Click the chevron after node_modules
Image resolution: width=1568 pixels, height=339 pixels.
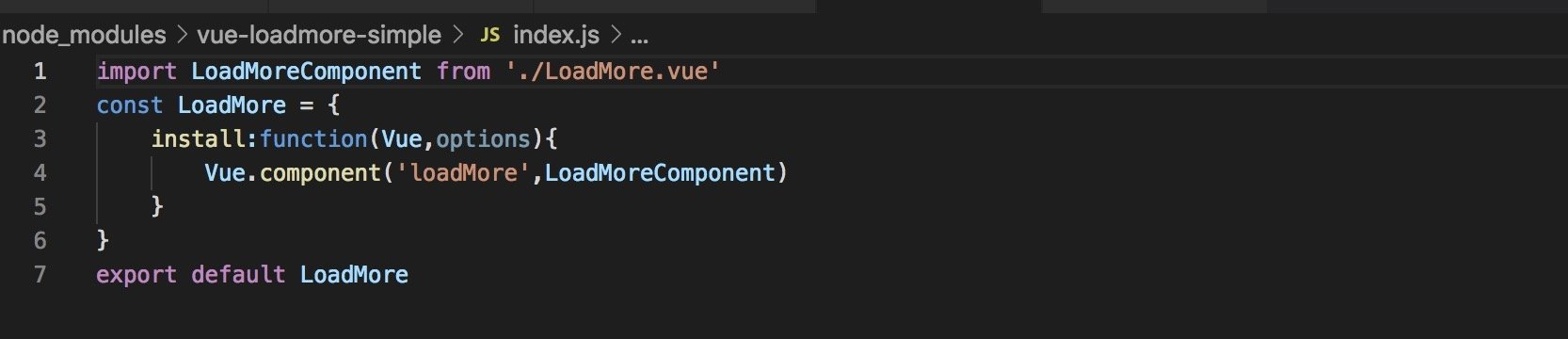[182, 36]
